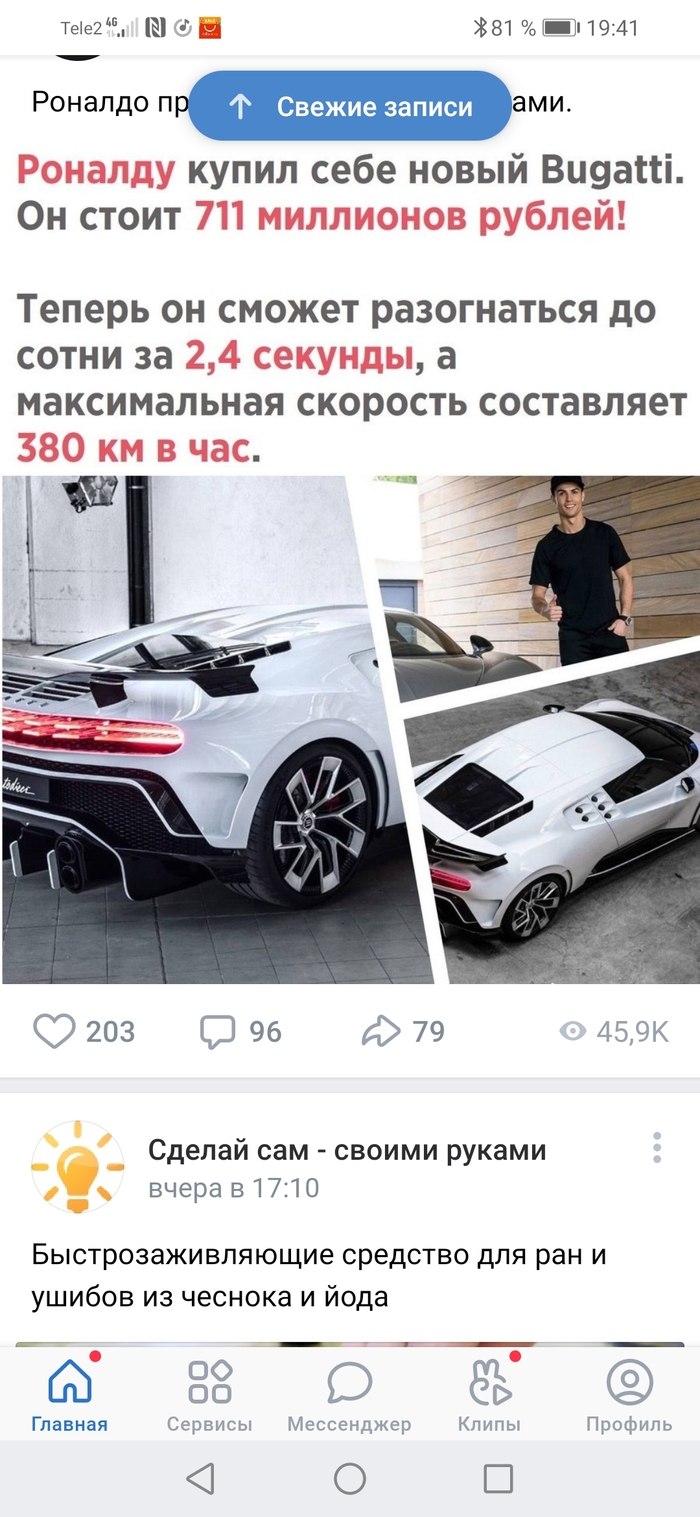
Task: Open the Сделай сам community avatar
Action: tap(78, 1166)
